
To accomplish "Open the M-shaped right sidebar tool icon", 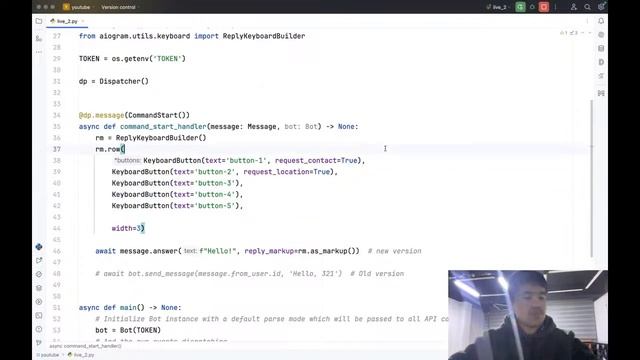I will click(601, 93).
